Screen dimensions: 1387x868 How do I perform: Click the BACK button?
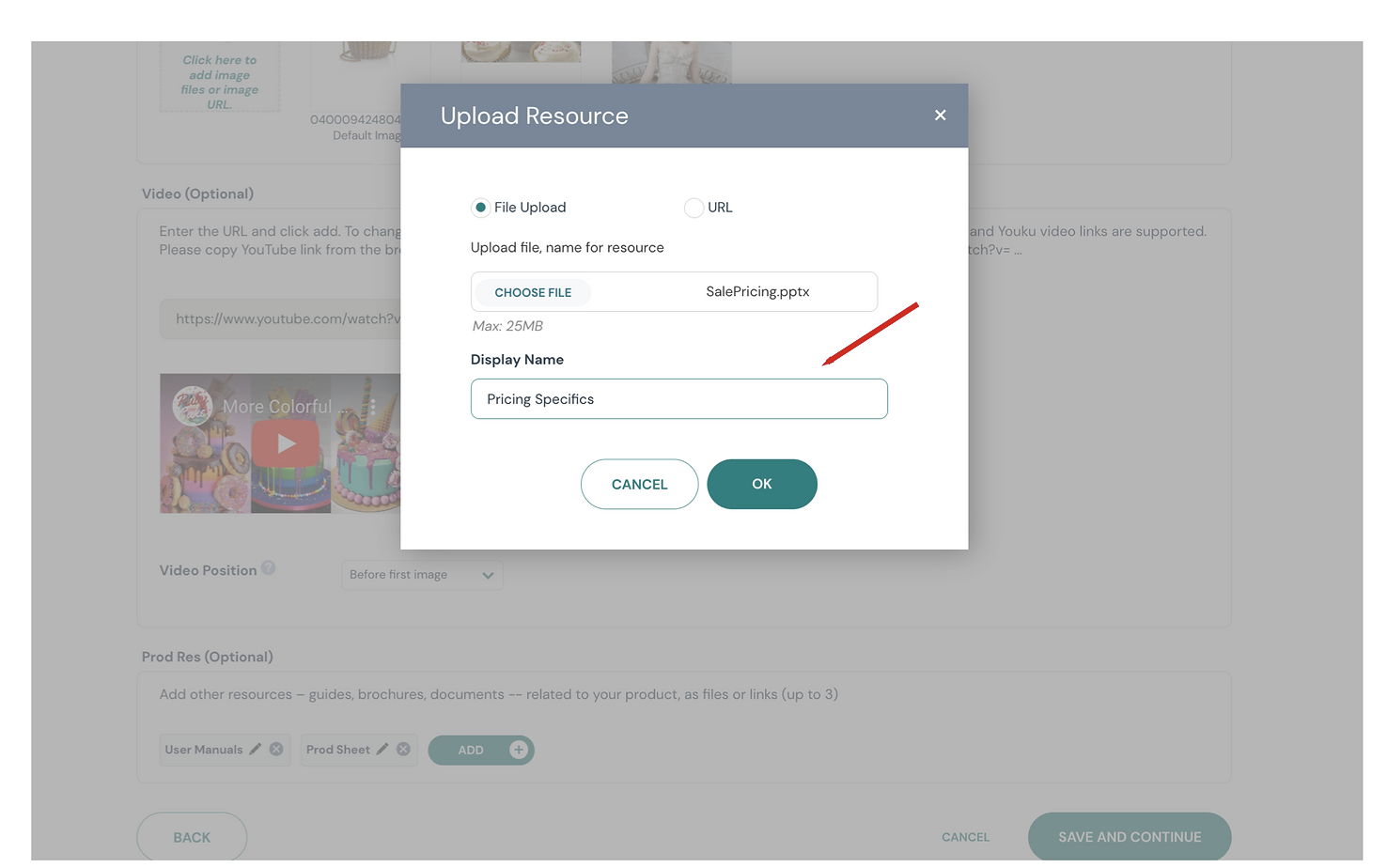click(x=192, y=836)
